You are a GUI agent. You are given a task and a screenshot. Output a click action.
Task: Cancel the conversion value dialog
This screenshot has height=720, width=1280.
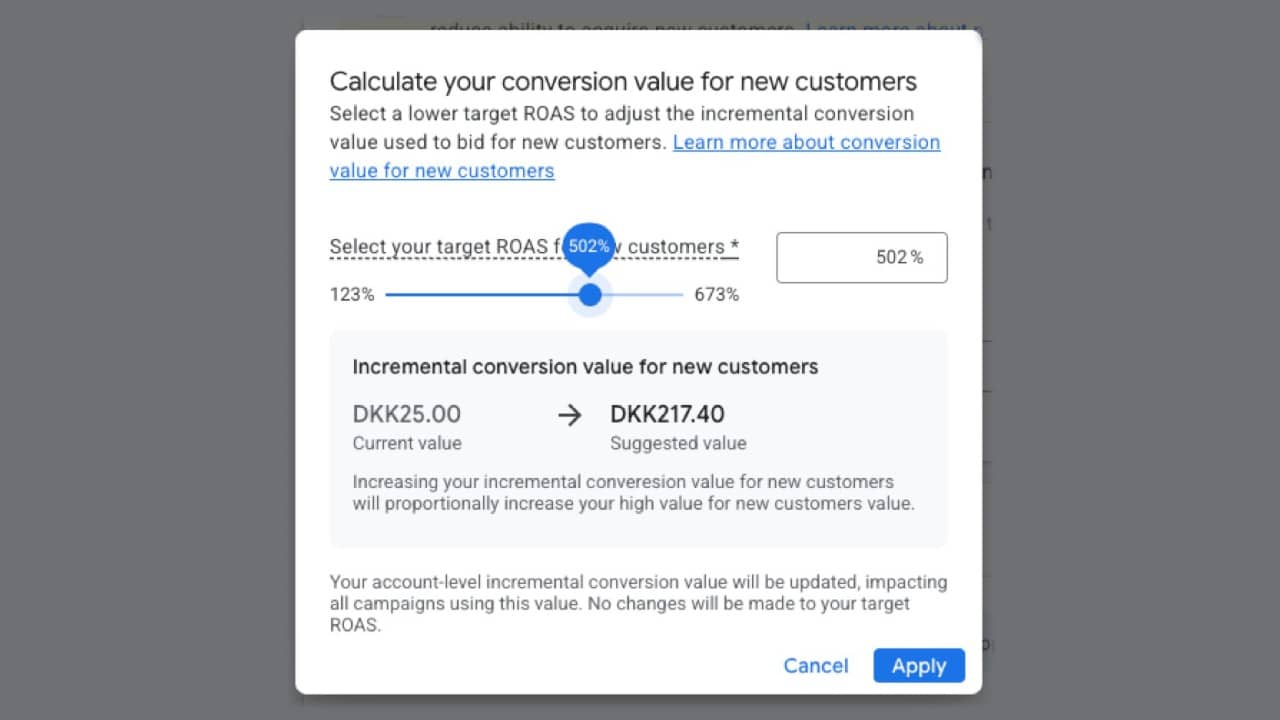click(815, 666)
